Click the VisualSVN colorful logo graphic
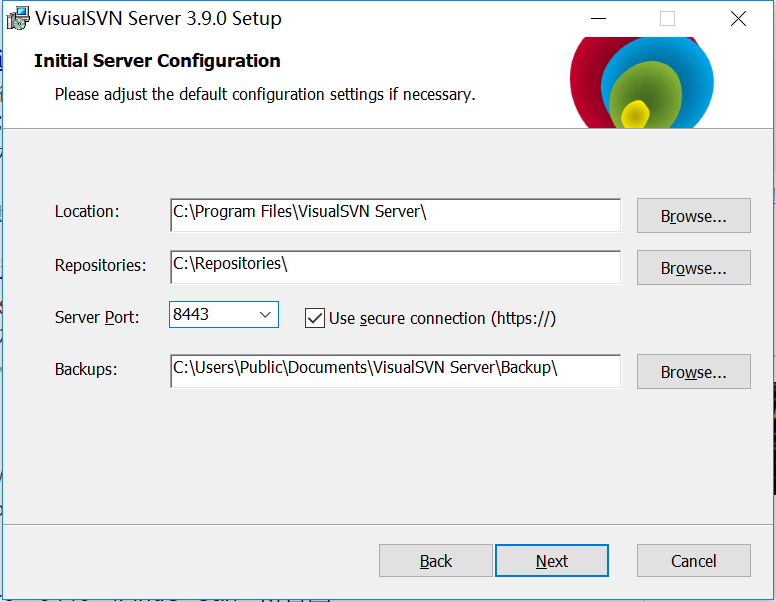The image size is (776, 602). pos(640,84)
